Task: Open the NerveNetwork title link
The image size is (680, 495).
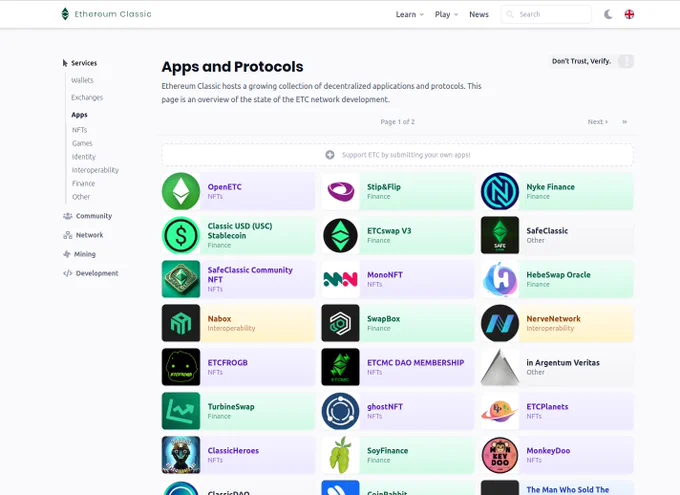Action: pos(553,319)
